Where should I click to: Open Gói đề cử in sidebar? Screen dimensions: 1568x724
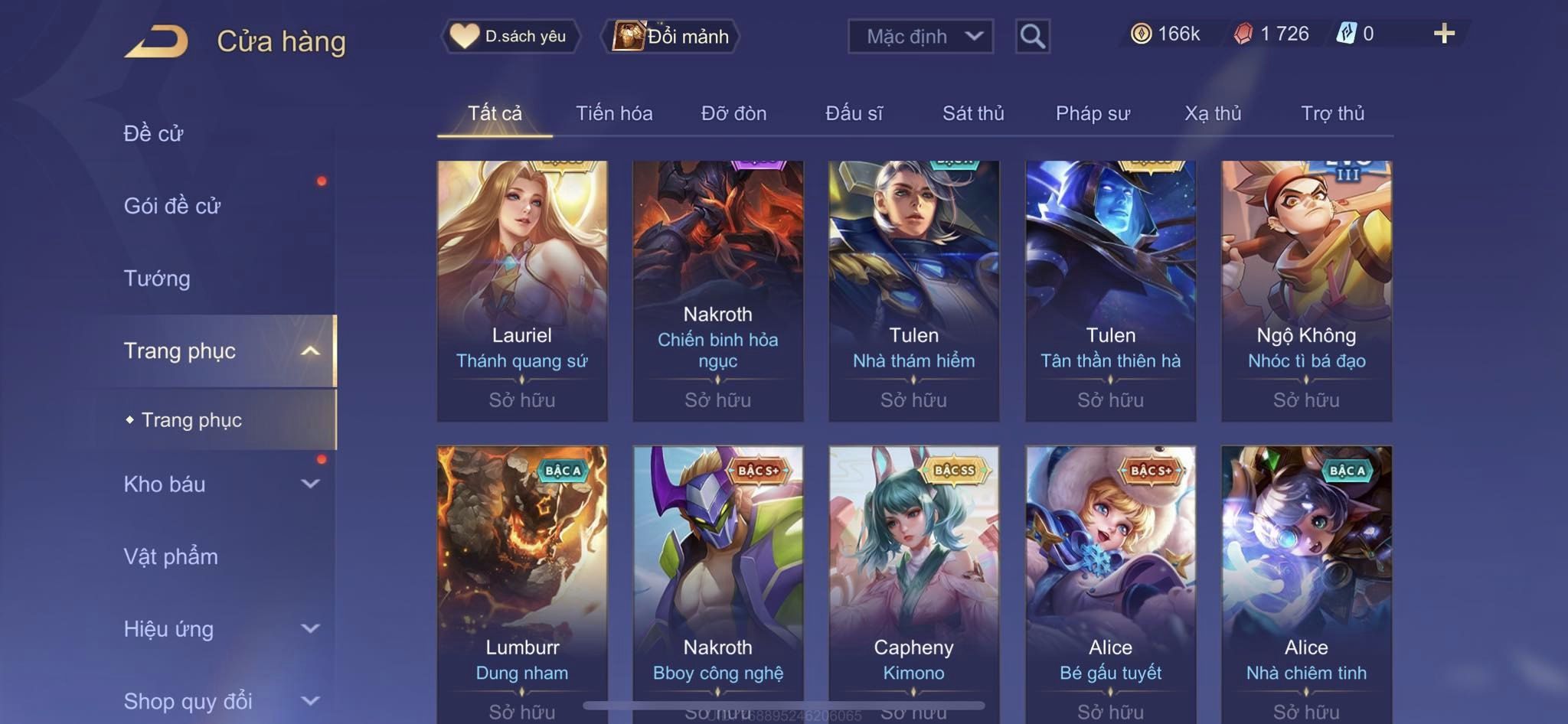point(172,206)
